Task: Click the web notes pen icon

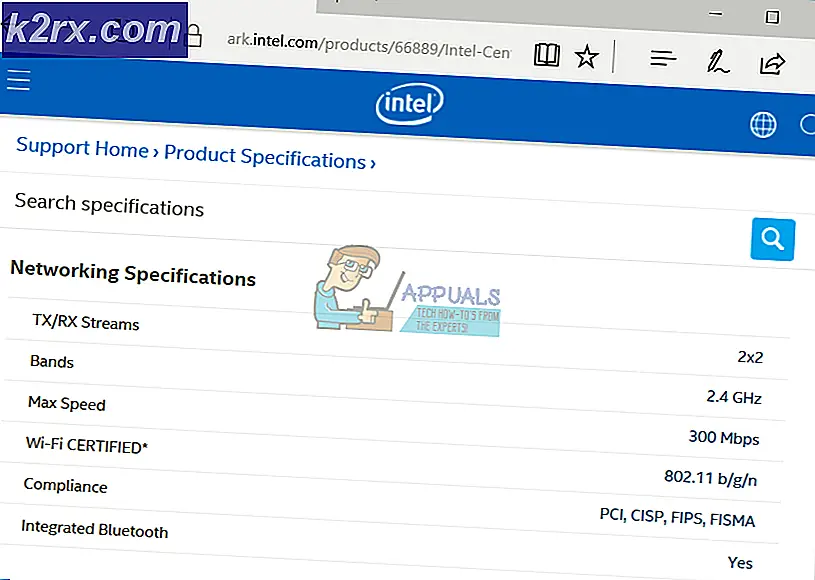Action: [x=717, y=61]
